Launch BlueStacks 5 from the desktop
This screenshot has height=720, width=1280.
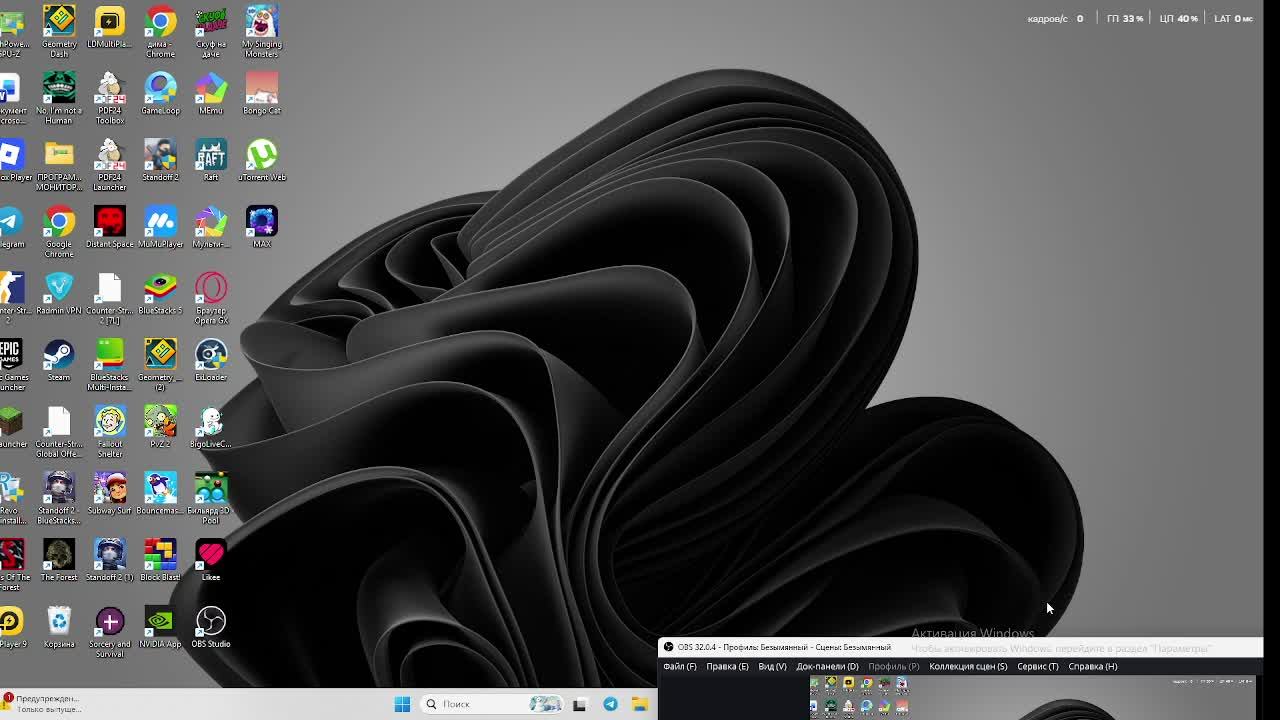point(160,294)
